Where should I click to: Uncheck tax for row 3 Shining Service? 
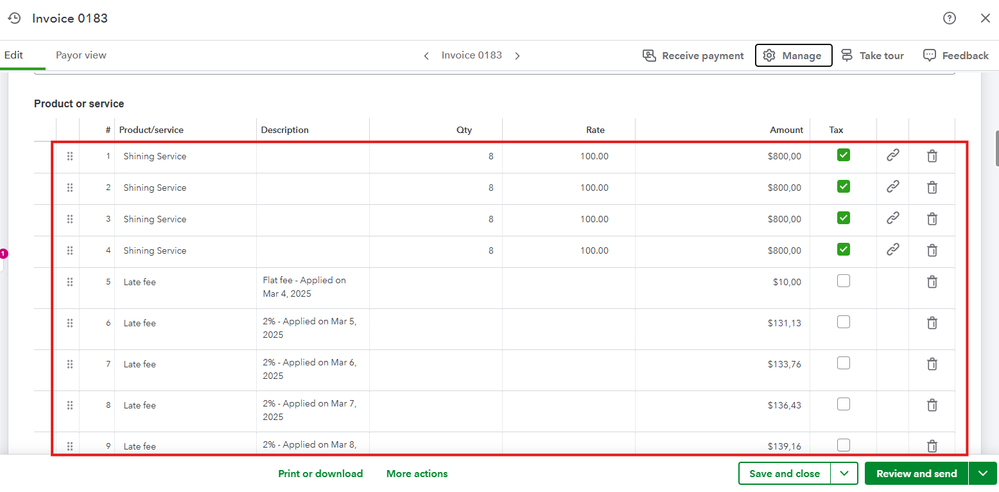pyautogui.click(x=844, y=218)
